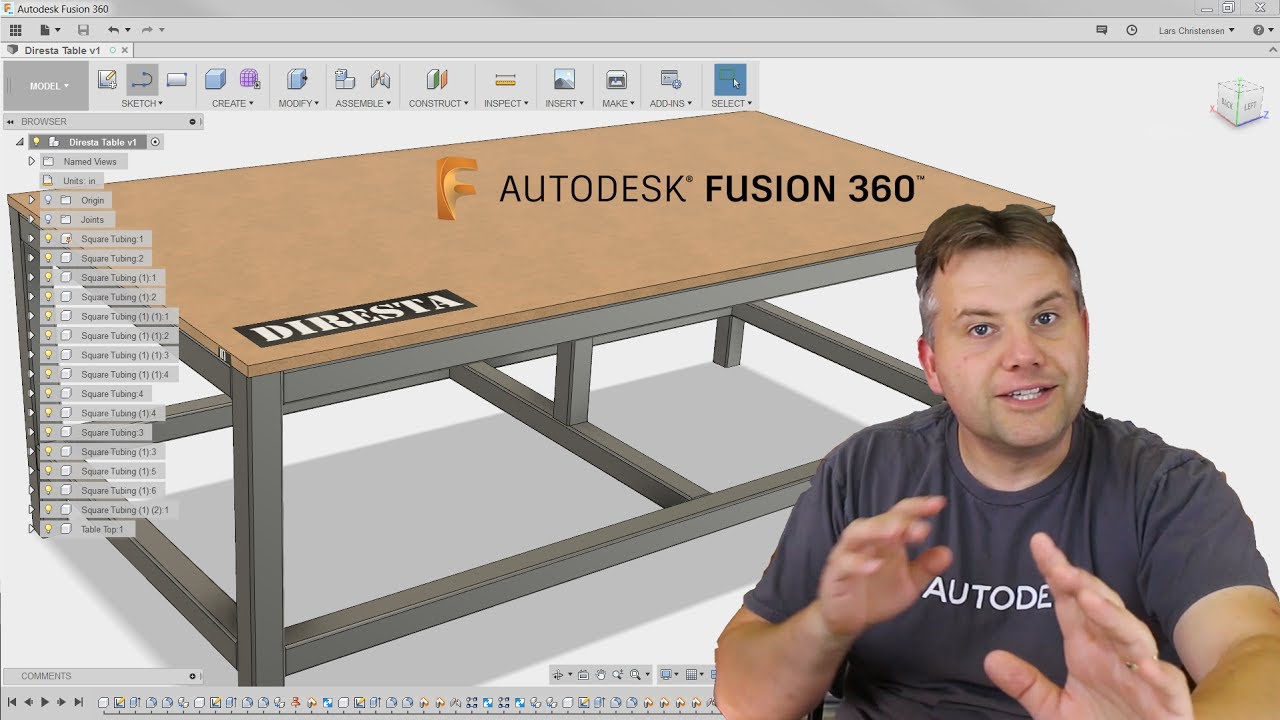Click the Redo arrow
Image resolution: width=1280 pixels, height=720 pixels.
[147, 30]
